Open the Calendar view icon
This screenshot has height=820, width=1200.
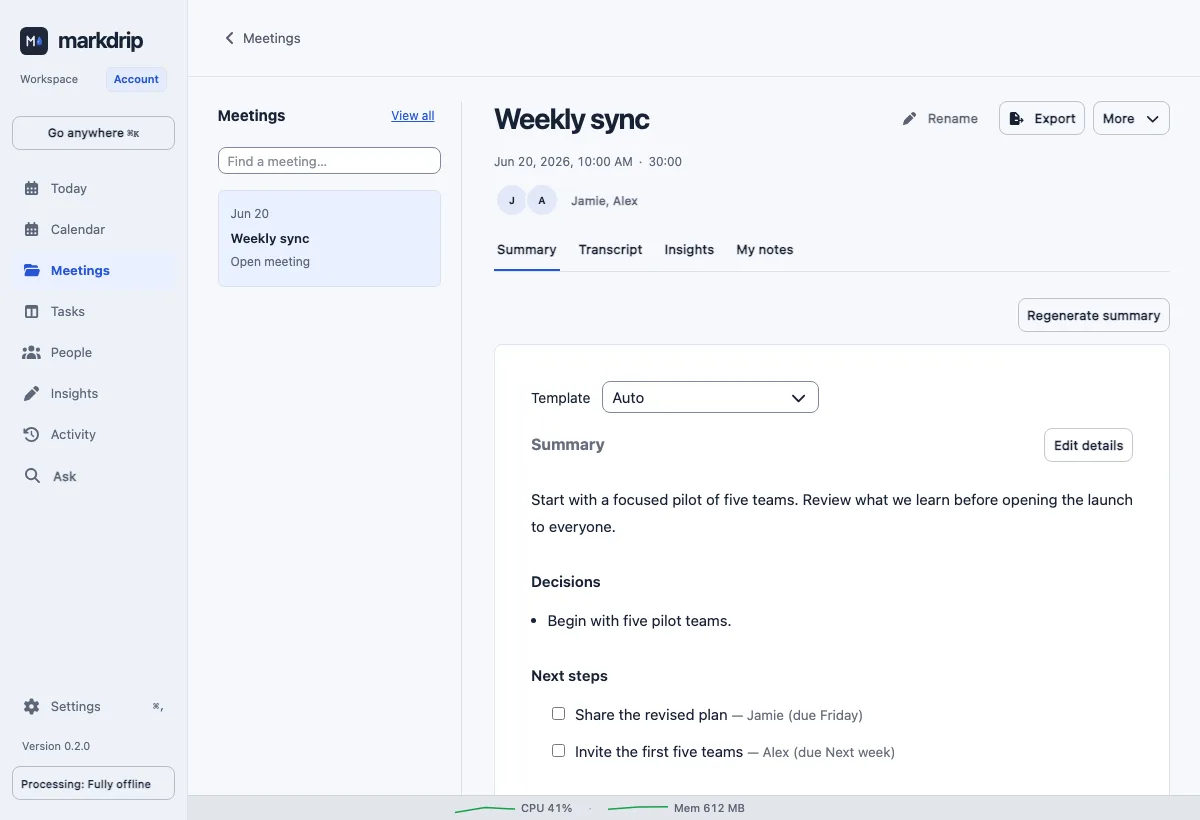tap(32, 229)
